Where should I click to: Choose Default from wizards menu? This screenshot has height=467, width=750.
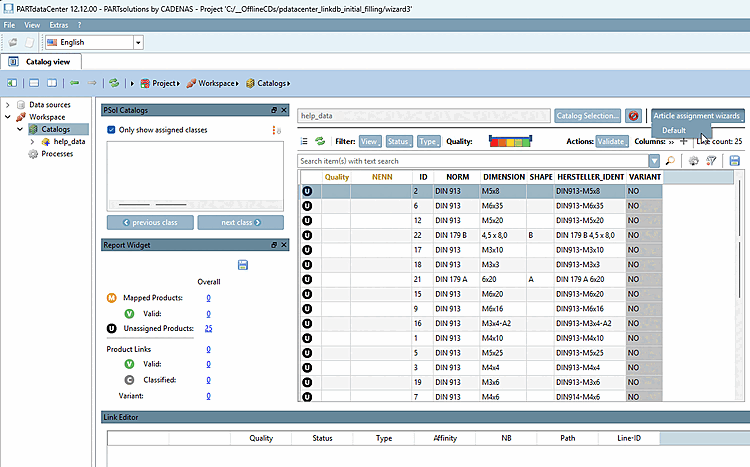[x=674, y=130]
